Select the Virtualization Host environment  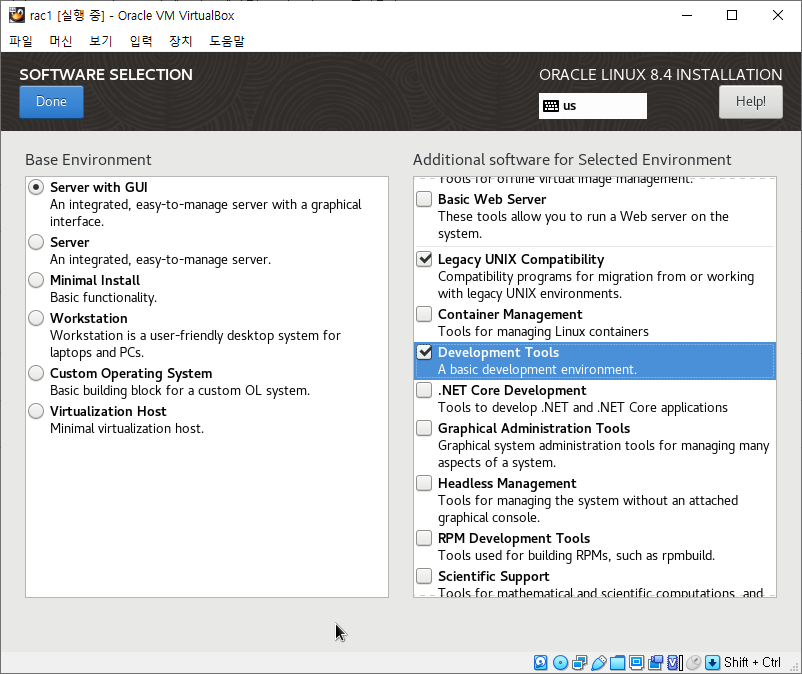36,411
